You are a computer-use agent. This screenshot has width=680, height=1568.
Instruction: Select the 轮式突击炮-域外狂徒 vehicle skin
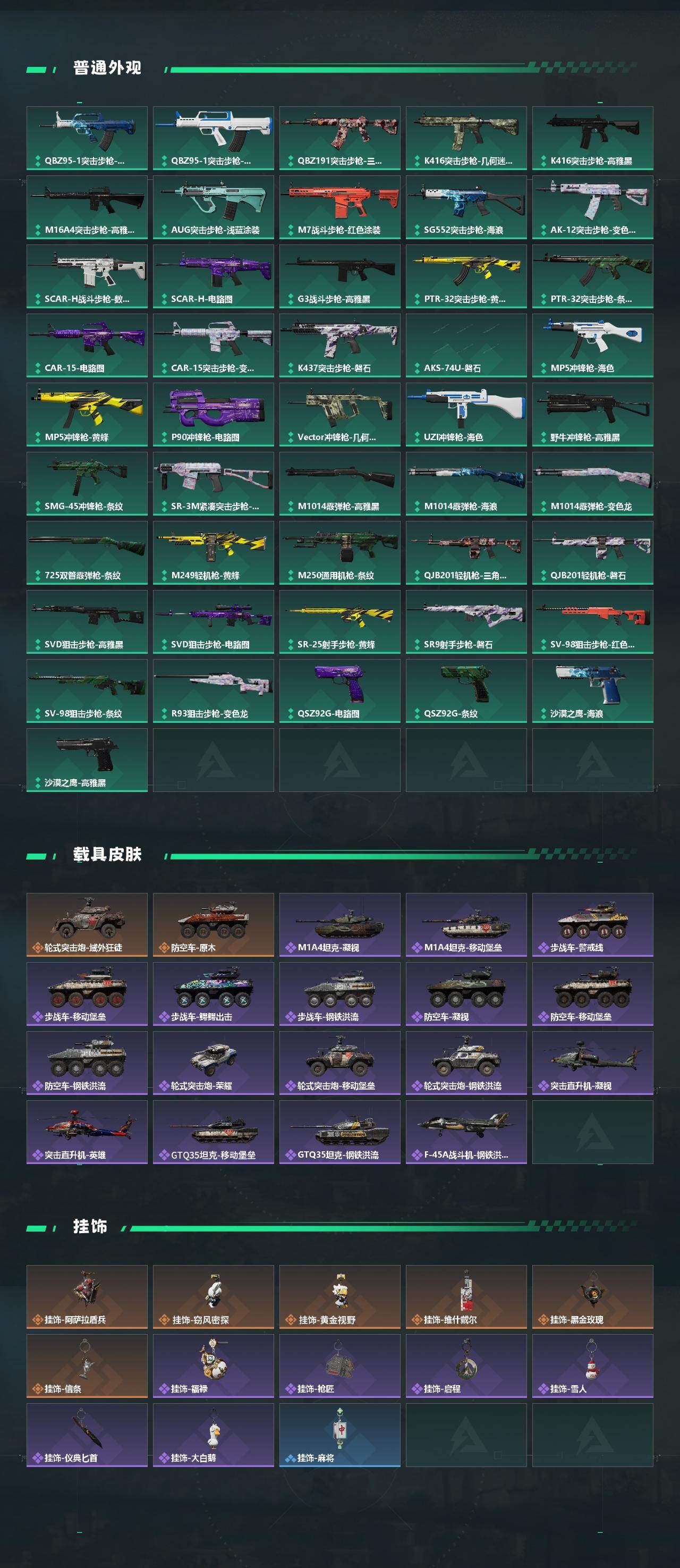tap(87, 925)
